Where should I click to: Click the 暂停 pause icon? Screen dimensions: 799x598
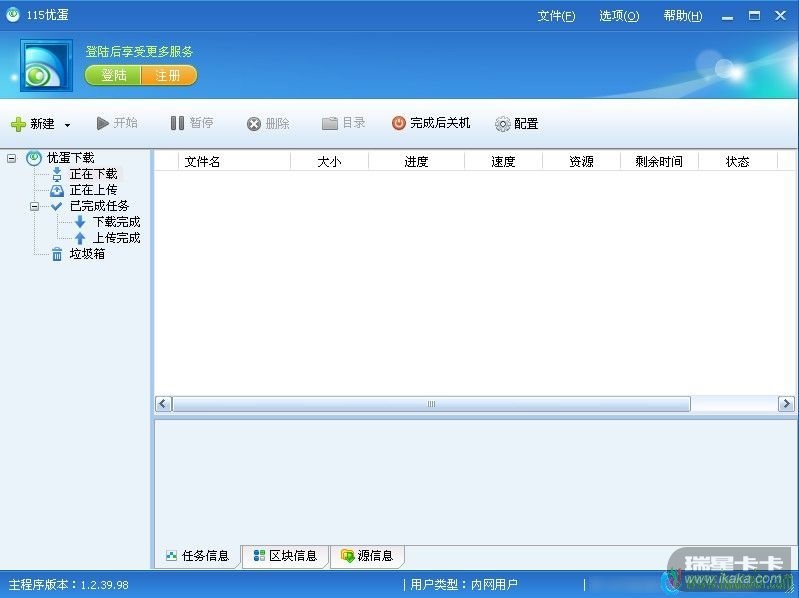(x=177, y=123)
